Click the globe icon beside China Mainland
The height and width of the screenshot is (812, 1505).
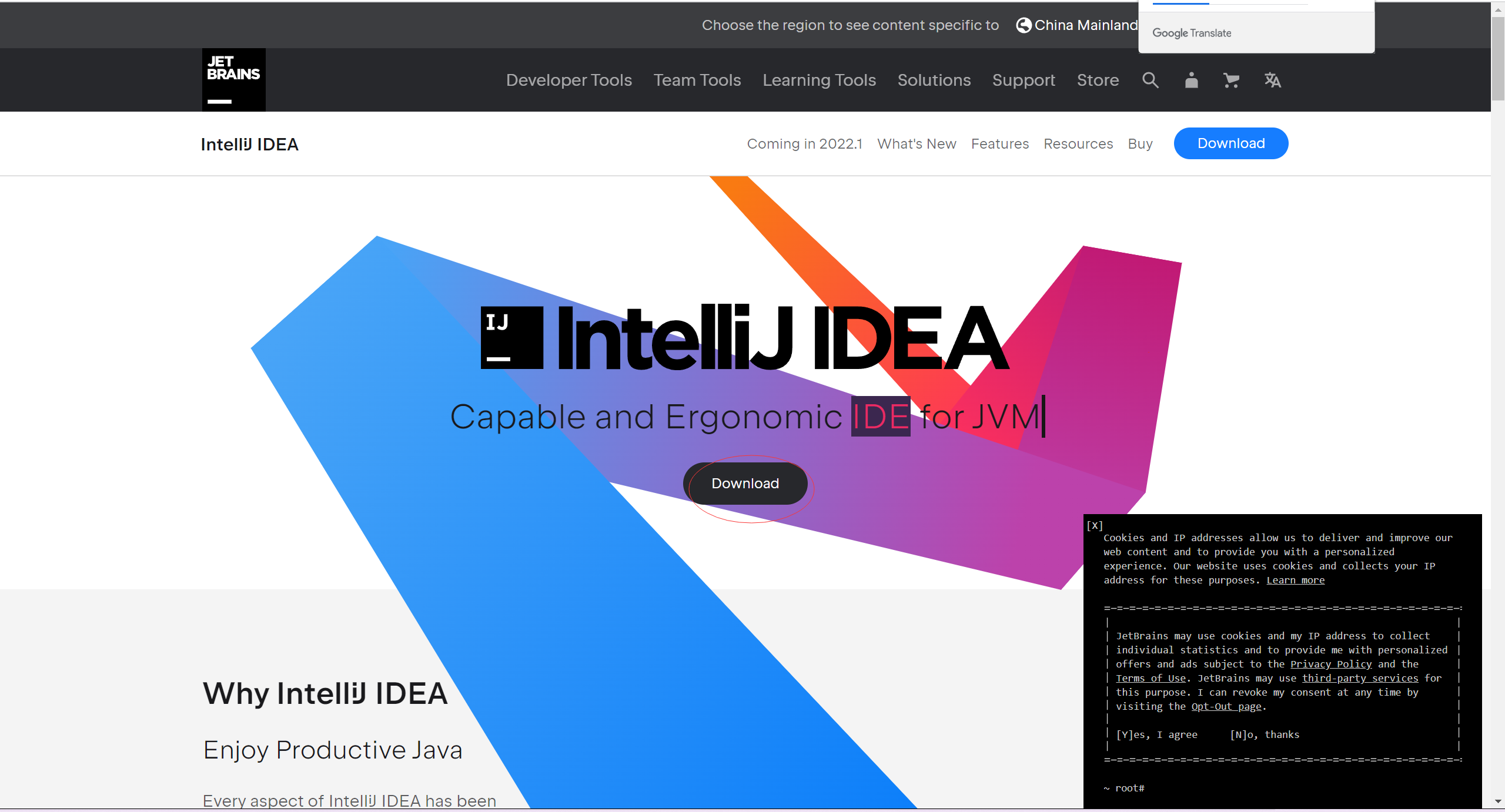point(1024,25)
